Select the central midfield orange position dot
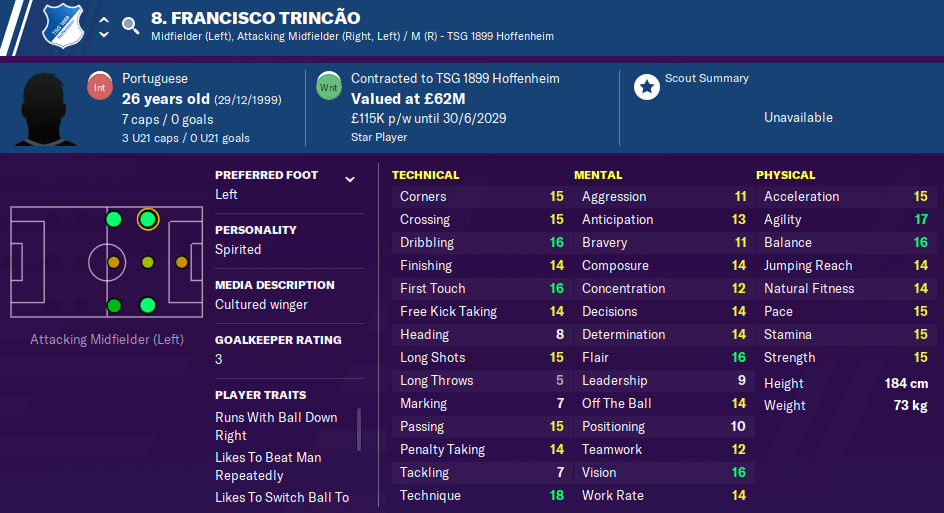The width and height of the screenshot is (944, 513). 113,263
